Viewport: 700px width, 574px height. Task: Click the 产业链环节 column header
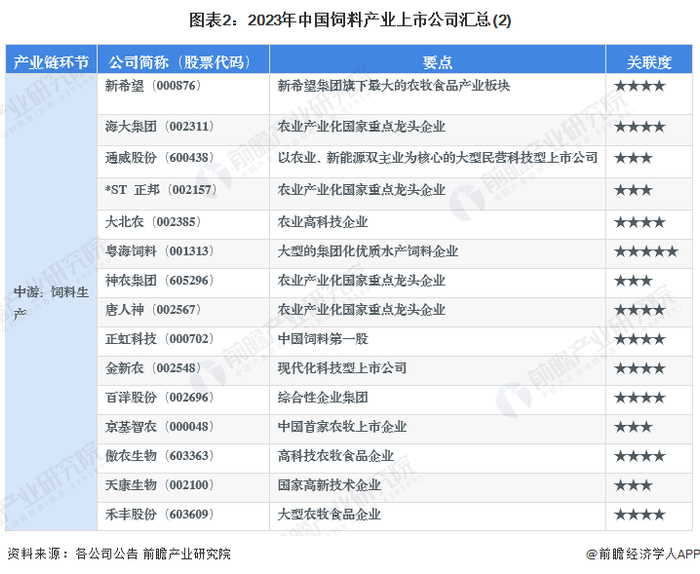[x=51, y=62]
